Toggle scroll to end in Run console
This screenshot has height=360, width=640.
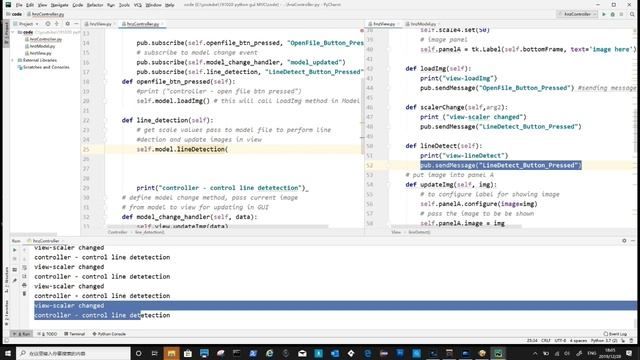pos(24,276)
